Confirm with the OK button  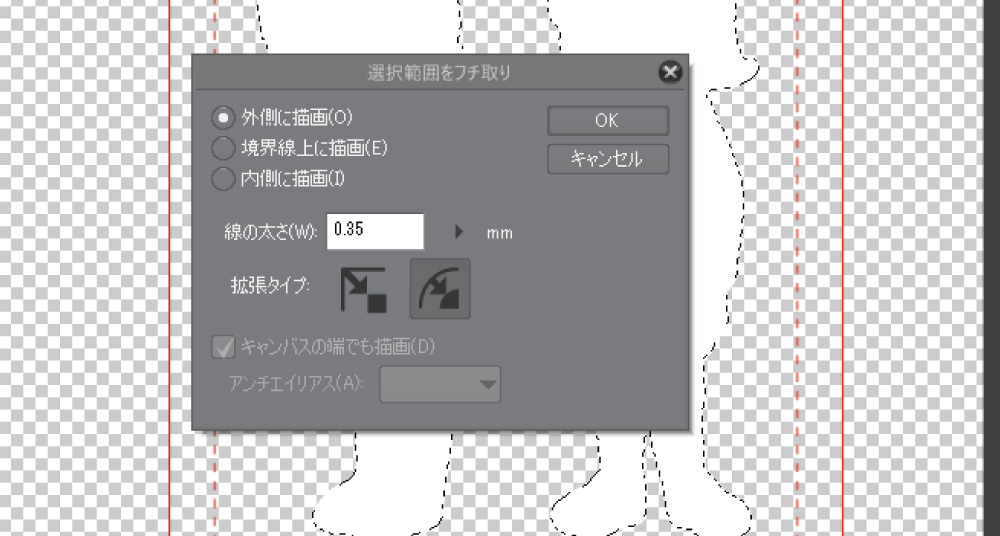point(608,121)
